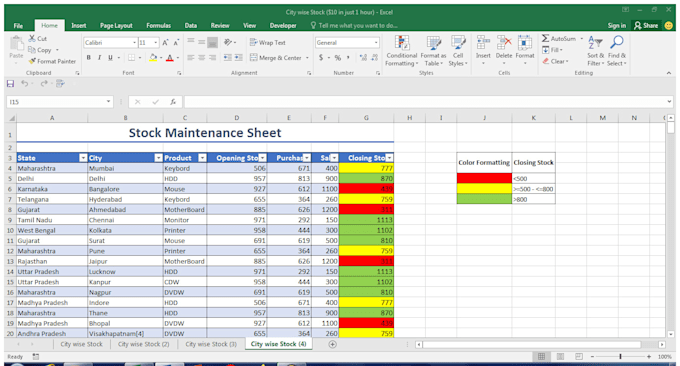Open the Product column filter dropdown
The image size is (680, 366).
(202, 158)
